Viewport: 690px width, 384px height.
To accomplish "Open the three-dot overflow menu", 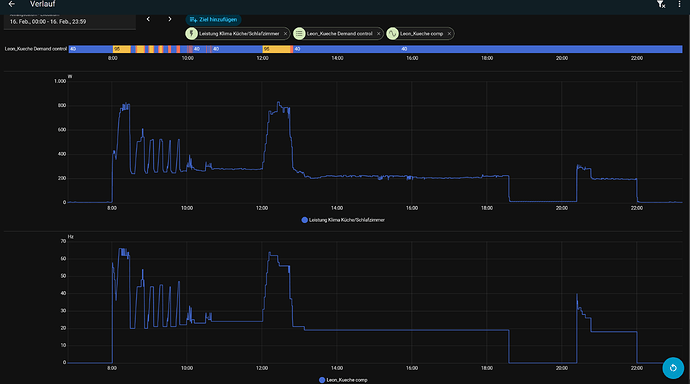I will pos(679,4).
